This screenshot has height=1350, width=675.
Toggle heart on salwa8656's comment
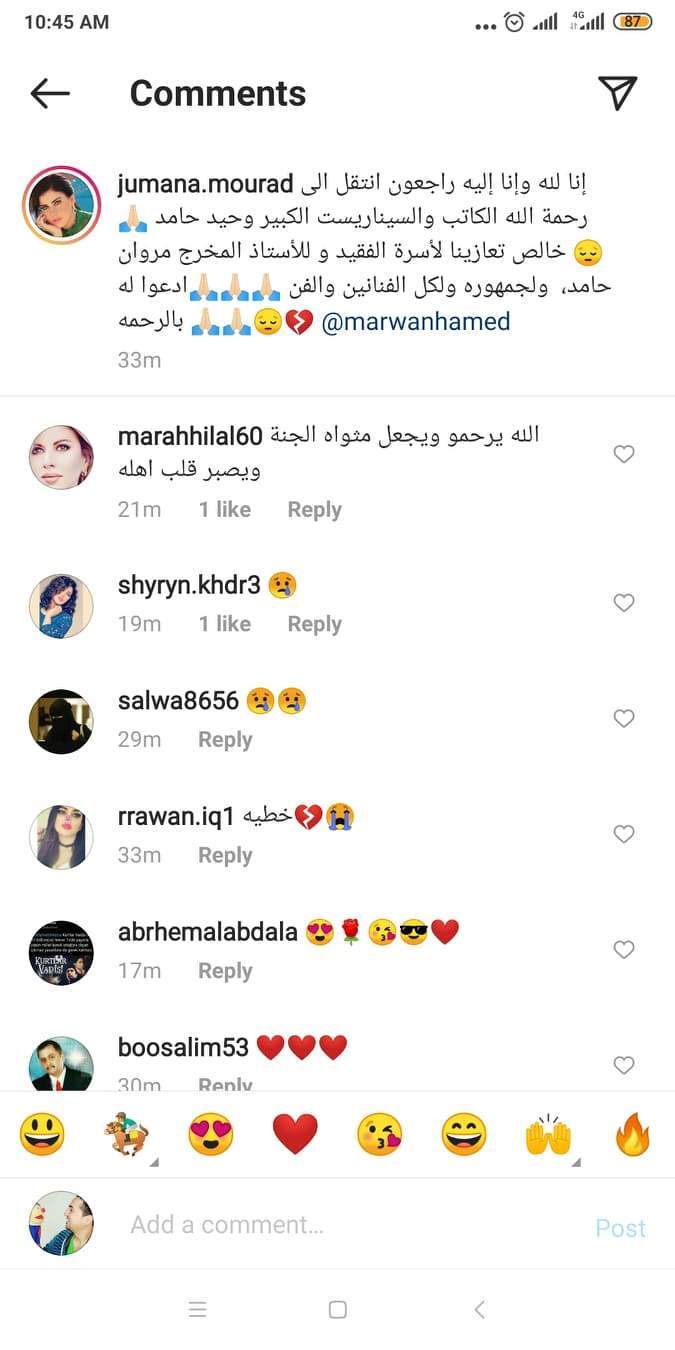coord(623,719)
